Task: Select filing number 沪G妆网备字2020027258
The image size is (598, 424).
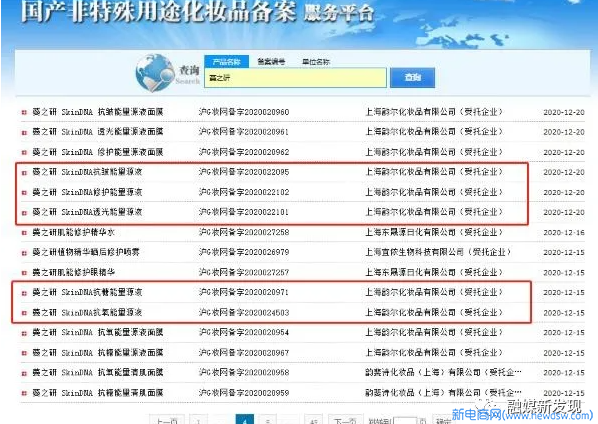Action: point(244,232)
